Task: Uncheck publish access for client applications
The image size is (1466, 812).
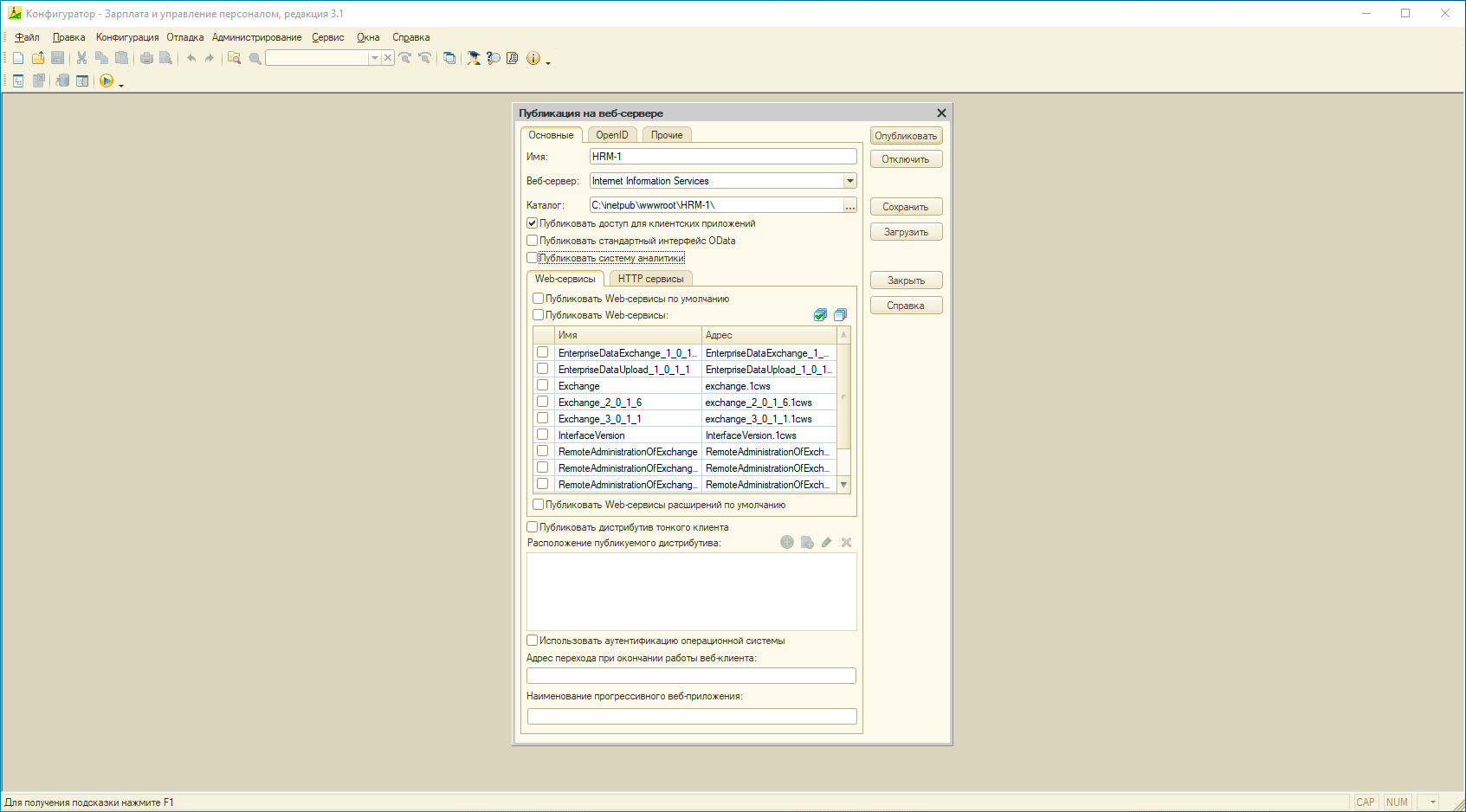Action: point(533,223)
